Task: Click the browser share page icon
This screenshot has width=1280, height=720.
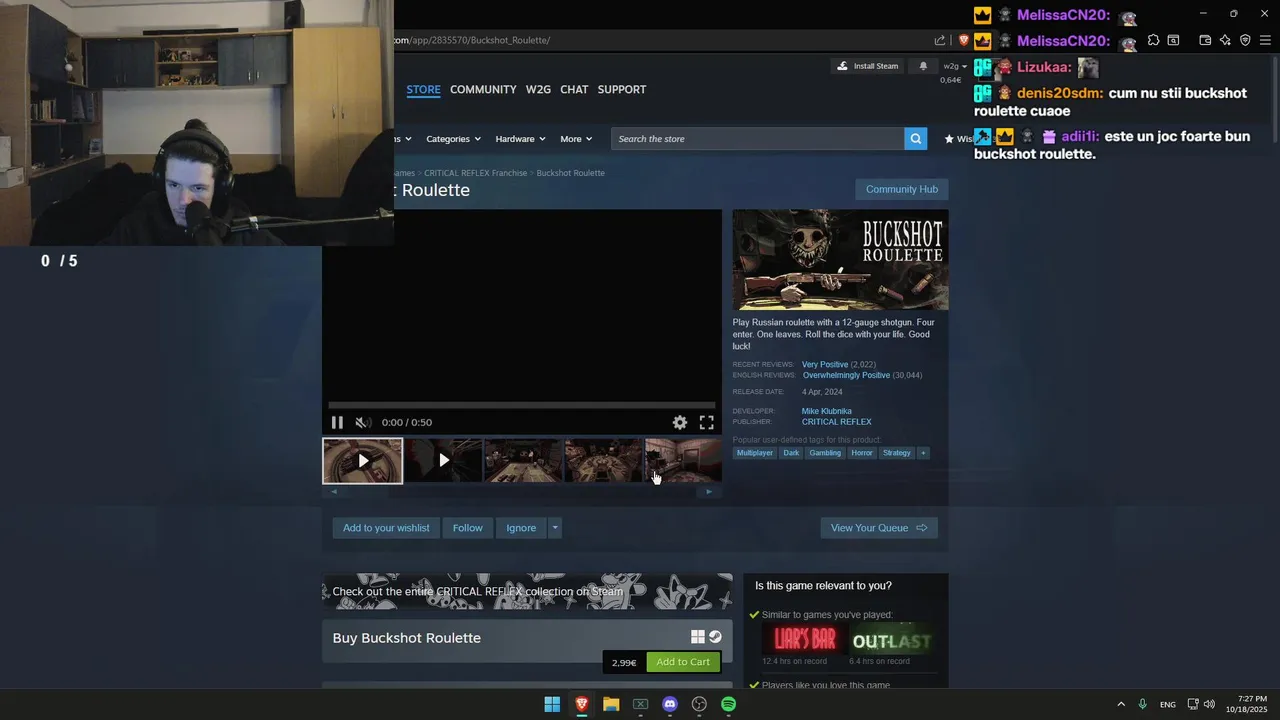Action: (x=940, y=40)
